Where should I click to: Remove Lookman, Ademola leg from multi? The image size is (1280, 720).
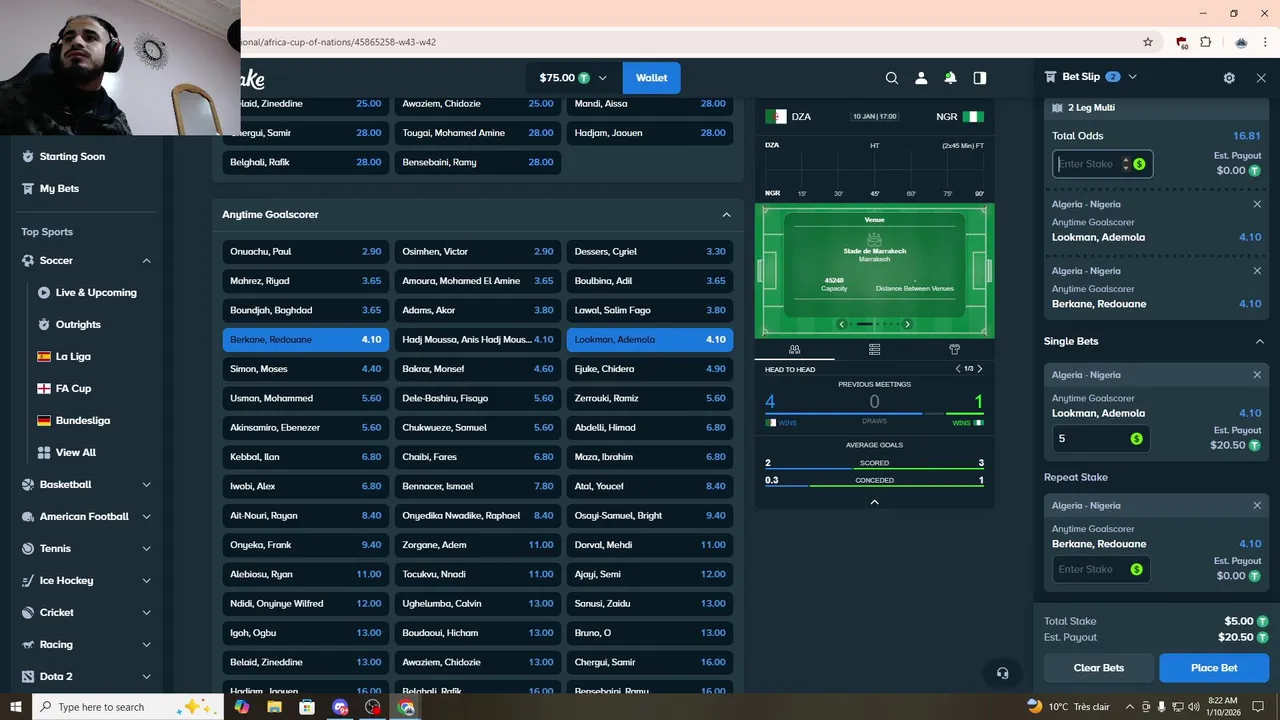(1257, 204)
